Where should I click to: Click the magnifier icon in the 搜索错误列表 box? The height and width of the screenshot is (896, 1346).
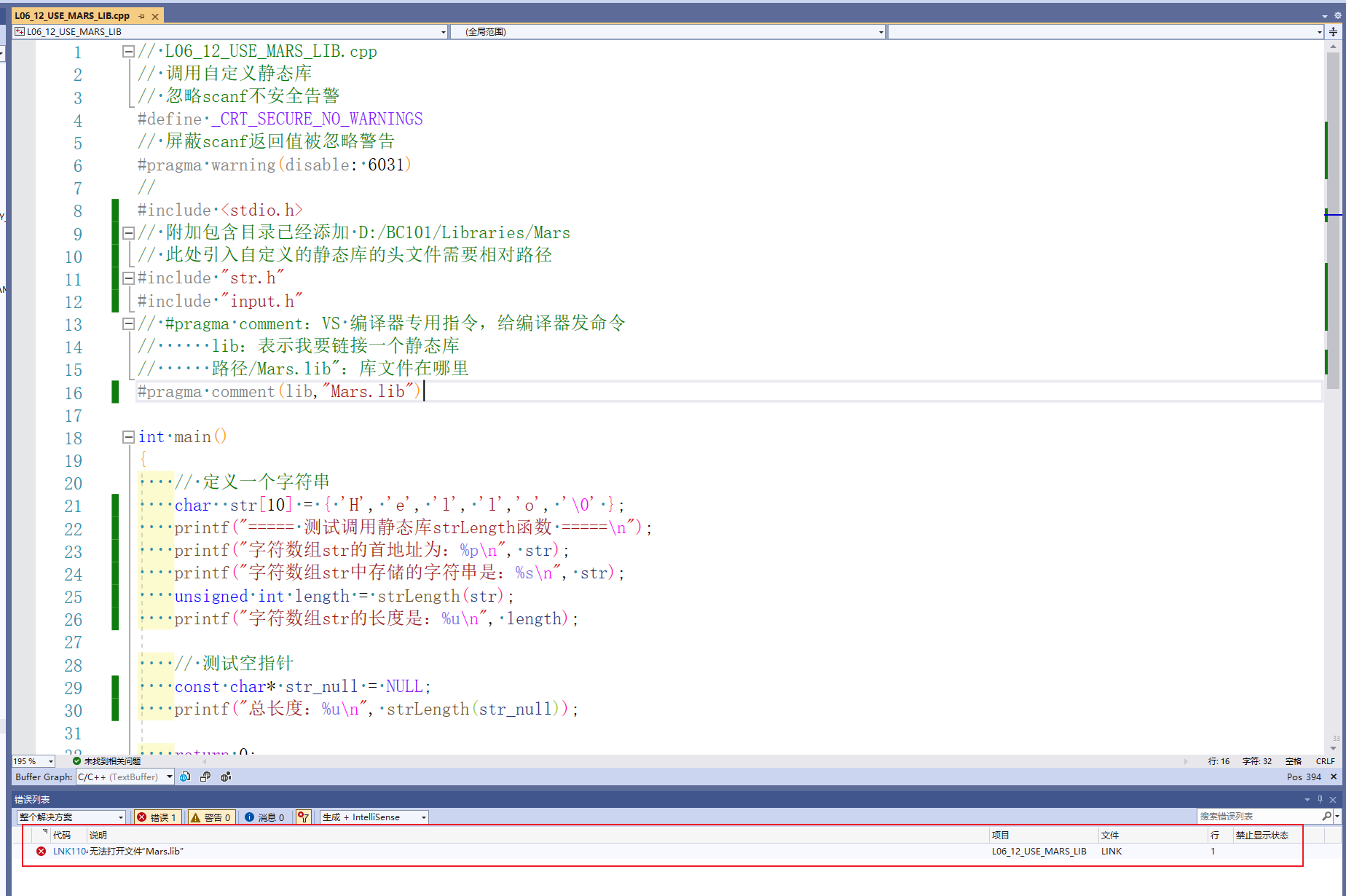(1327, 816)
